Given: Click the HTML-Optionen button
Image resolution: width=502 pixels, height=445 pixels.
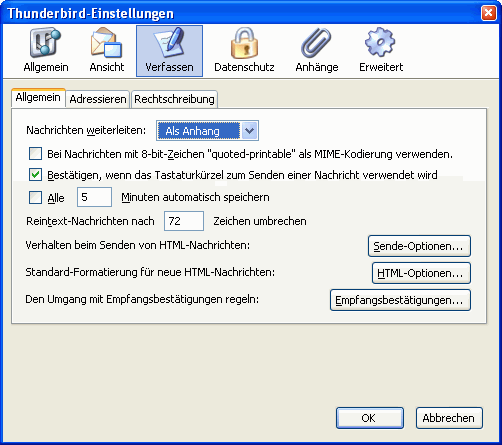Looking at the screenshot, I should tap(421, 273).
